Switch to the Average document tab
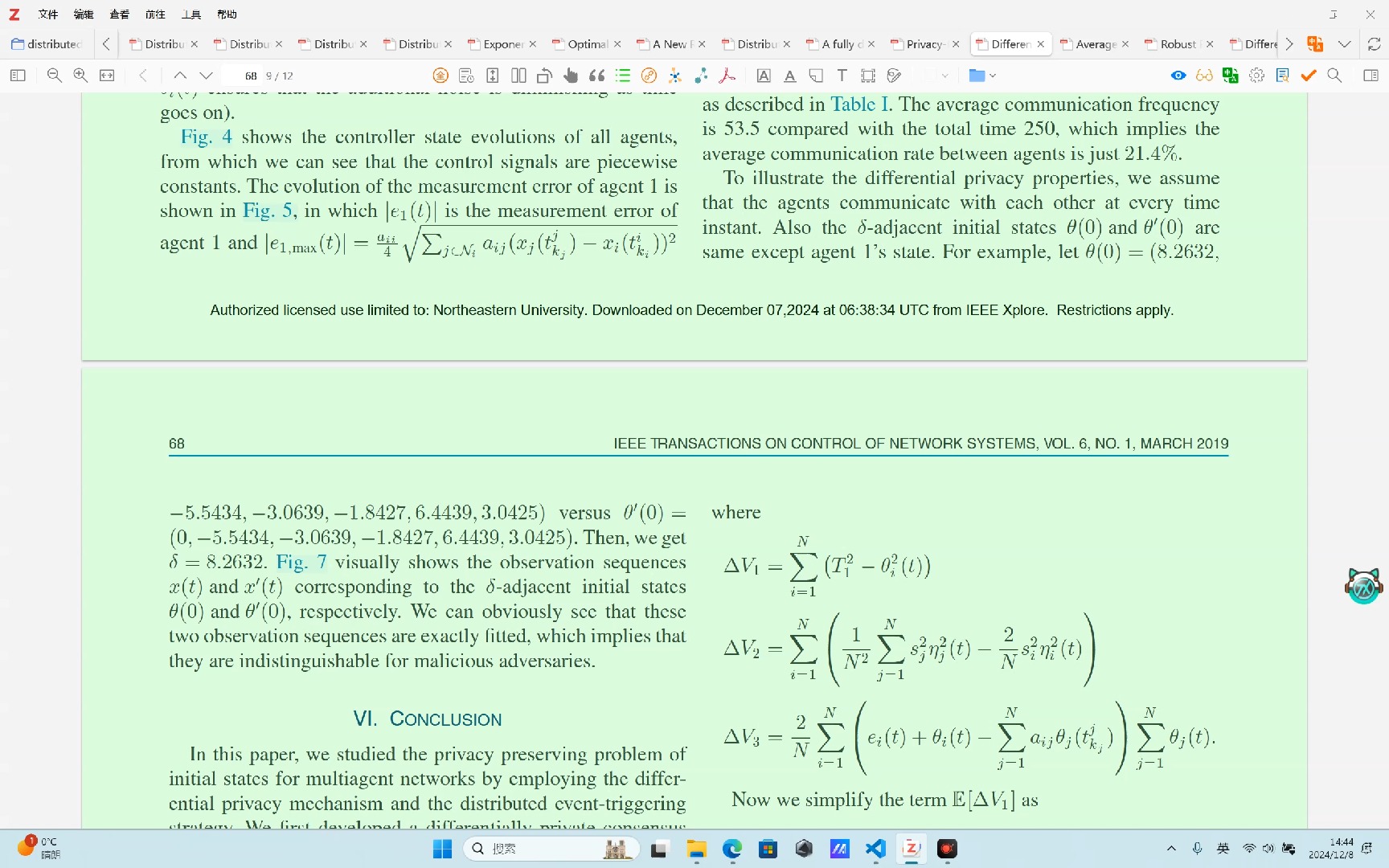The width and height of the screenshot is (1389, 868). tap(1095, 44)
